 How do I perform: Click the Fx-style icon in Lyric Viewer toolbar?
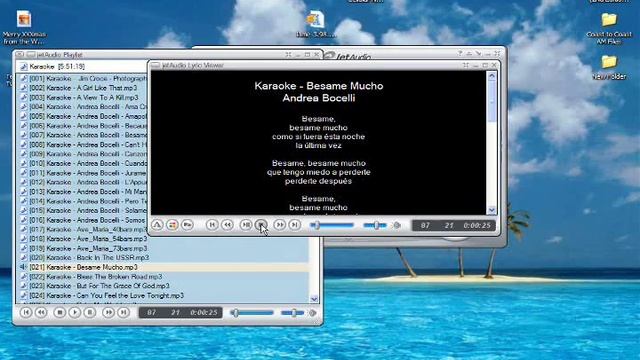[x=187, y=225]
